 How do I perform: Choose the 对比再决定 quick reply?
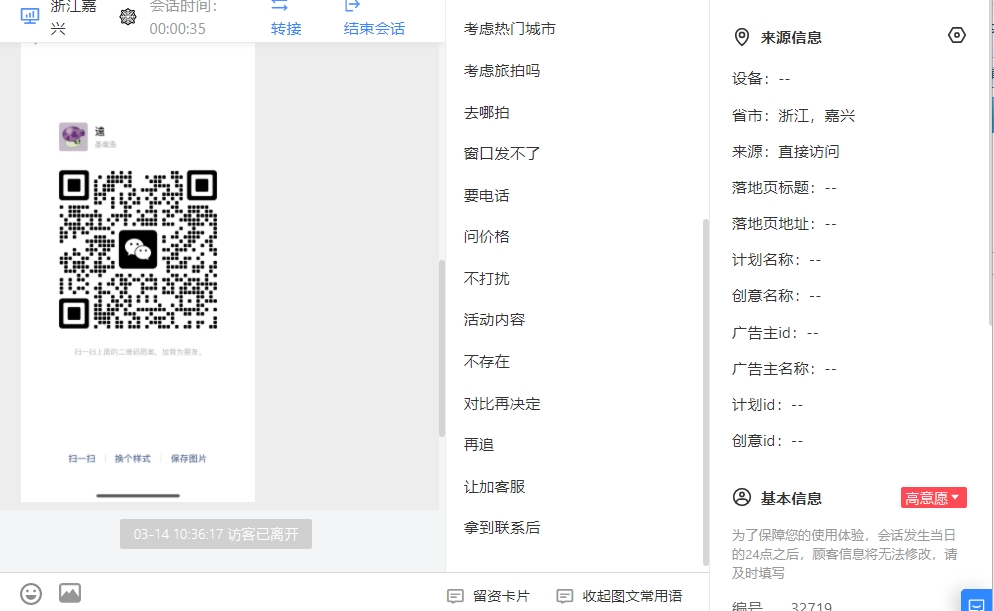(502, 404)
